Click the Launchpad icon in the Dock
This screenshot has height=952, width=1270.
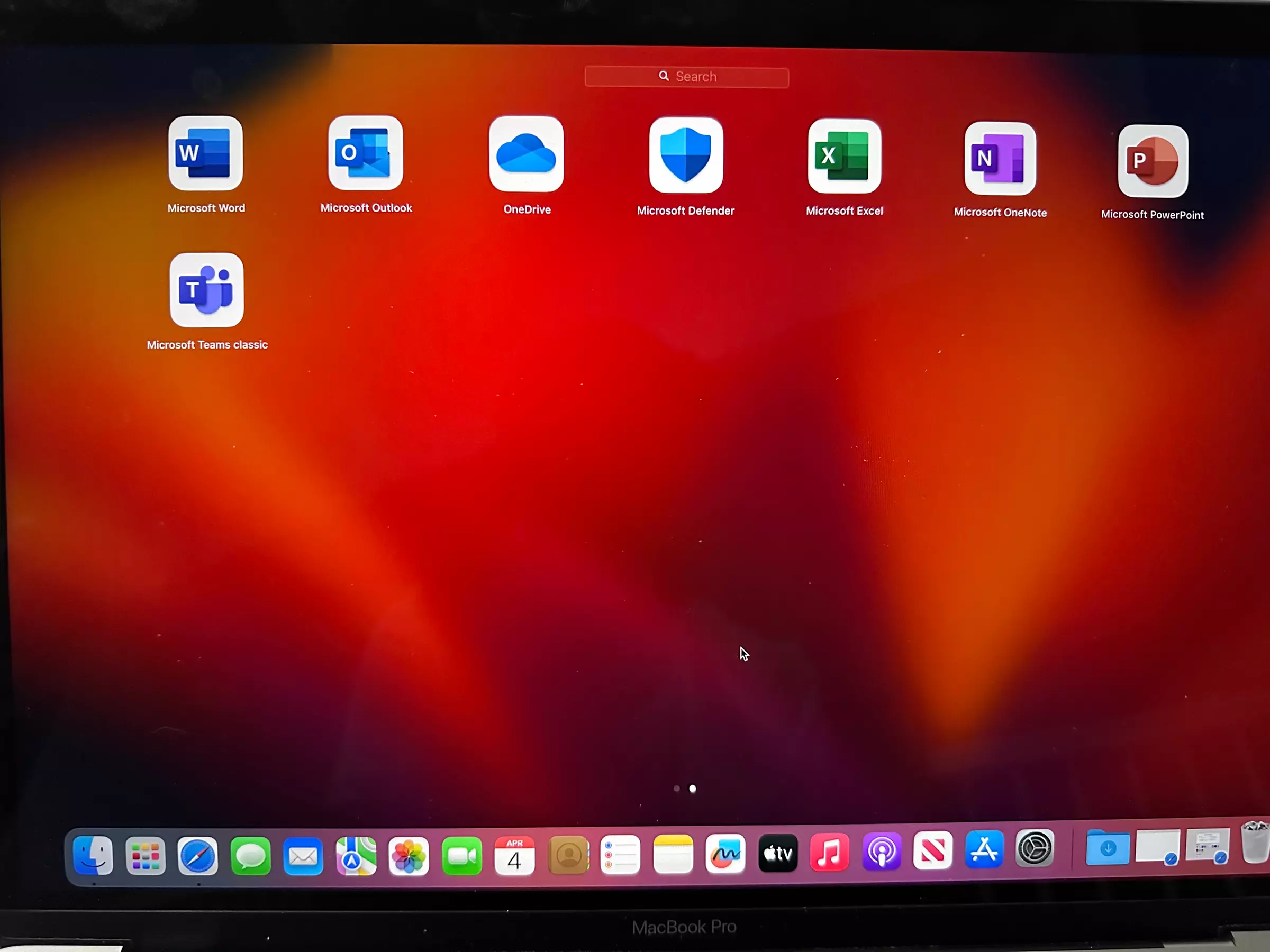click(146, 856)
